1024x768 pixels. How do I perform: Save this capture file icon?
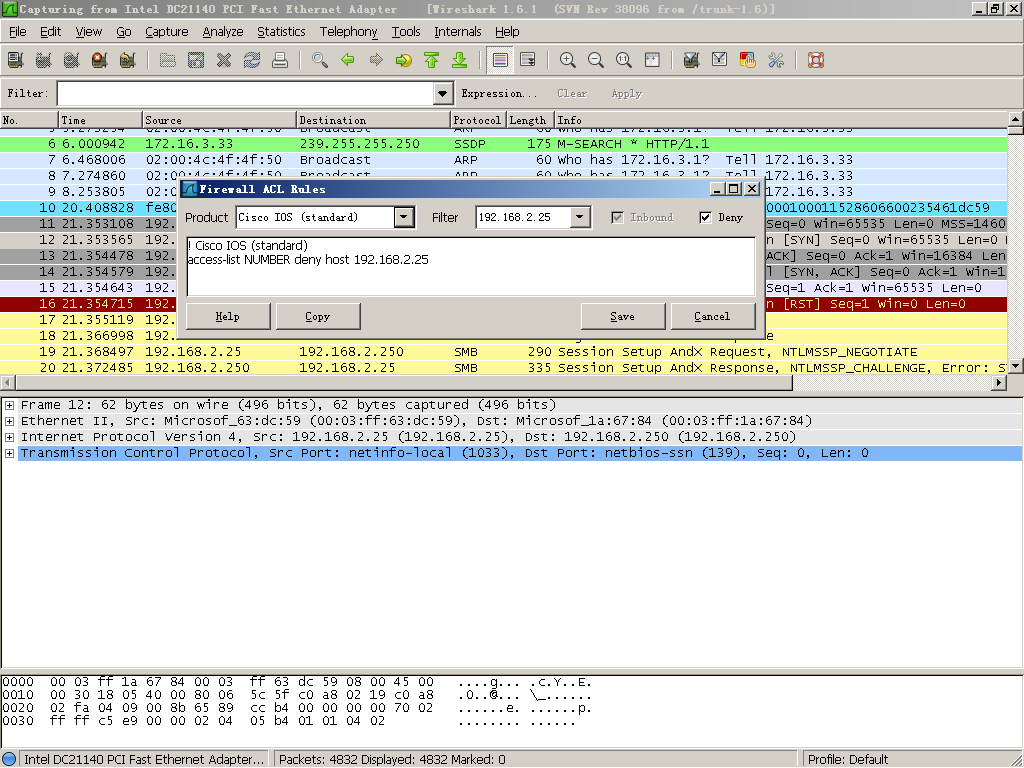(195, 60)
